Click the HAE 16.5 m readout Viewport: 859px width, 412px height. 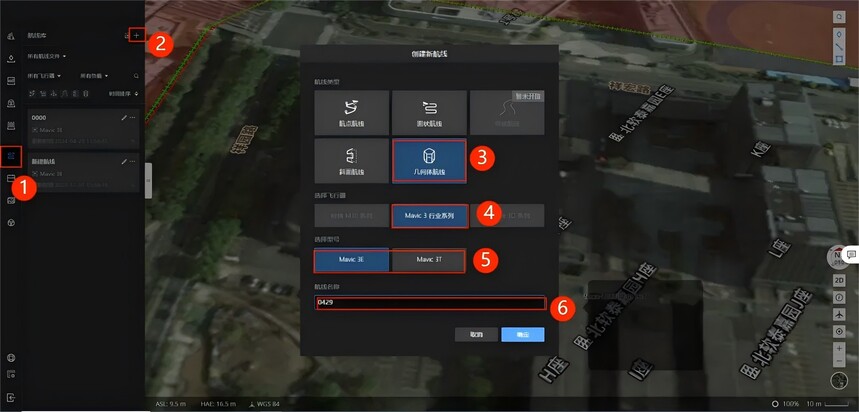click(217, 404)
